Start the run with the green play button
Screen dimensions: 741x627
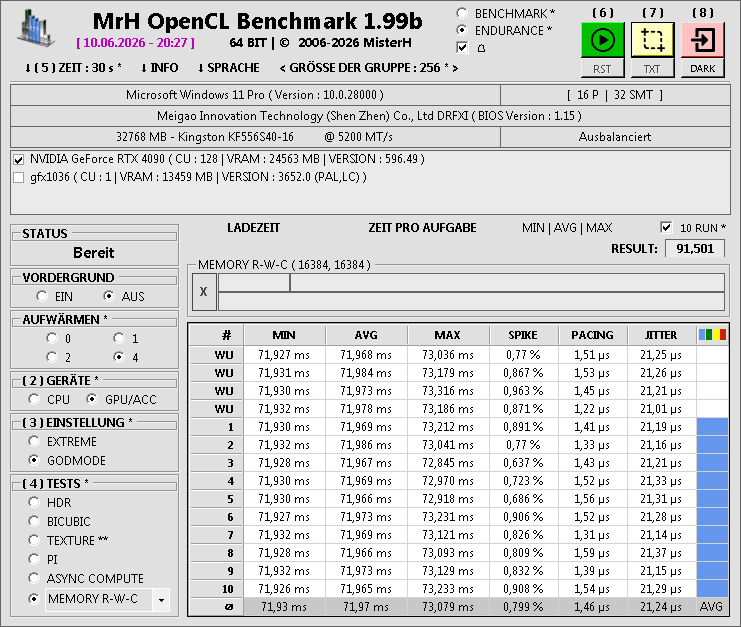coord(603,40)
